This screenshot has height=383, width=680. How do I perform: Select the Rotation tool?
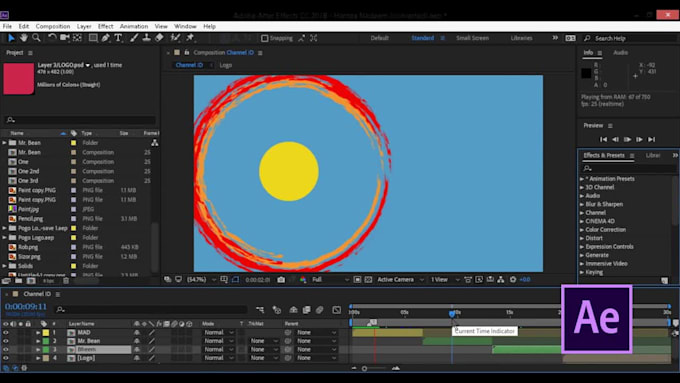pyautogui.click(x=52, y=38)
